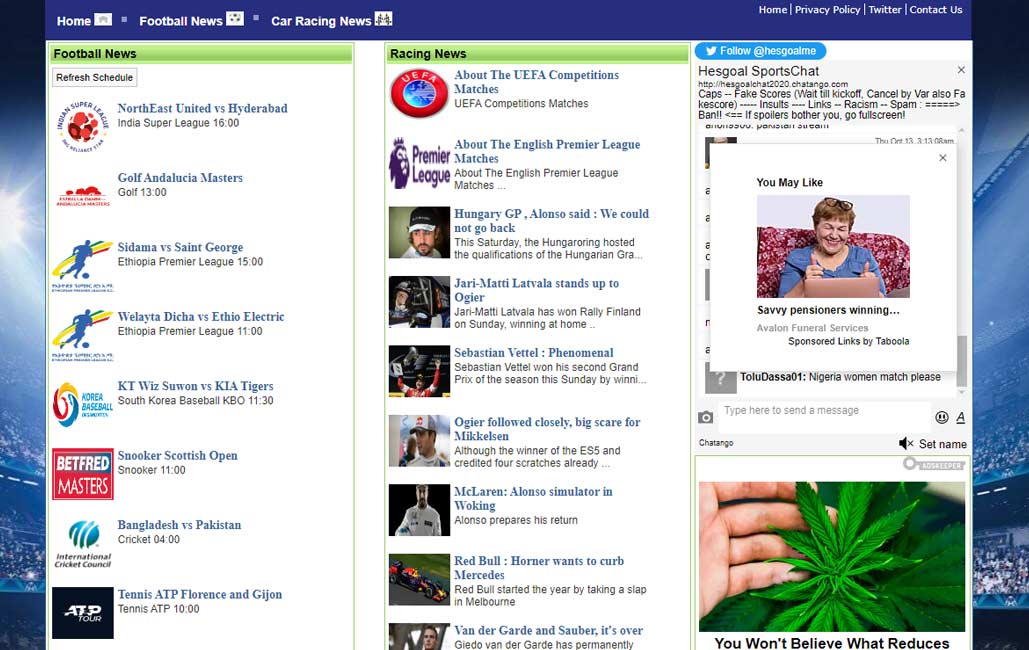
Task: Click the logo beside Welayta Dicha vs Ethio Electric
Action: coord(83,335)
